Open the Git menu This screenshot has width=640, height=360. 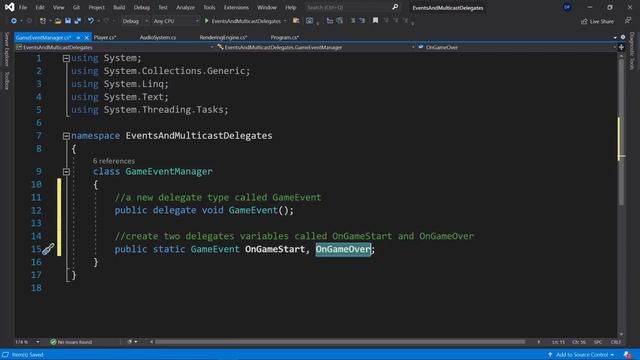(76, 7)
